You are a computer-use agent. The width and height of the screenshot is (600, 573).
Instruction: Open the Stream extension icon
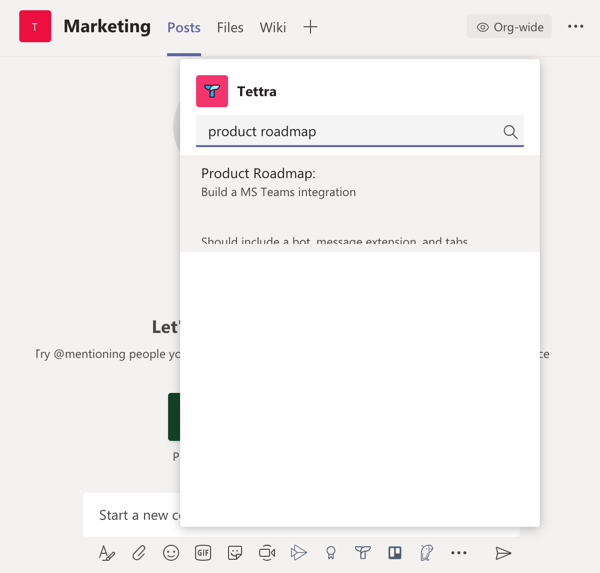298,553
